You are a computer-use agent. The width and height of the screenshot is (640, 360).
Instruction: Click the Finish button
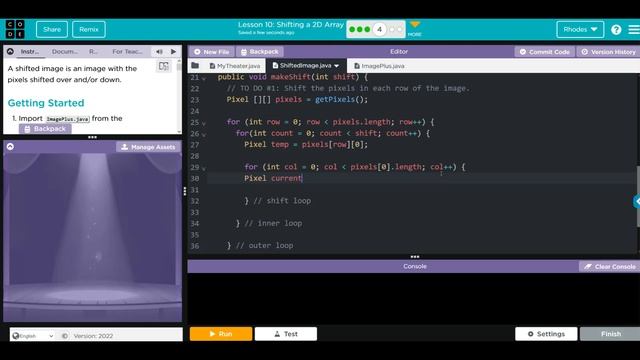pos(610,334)
